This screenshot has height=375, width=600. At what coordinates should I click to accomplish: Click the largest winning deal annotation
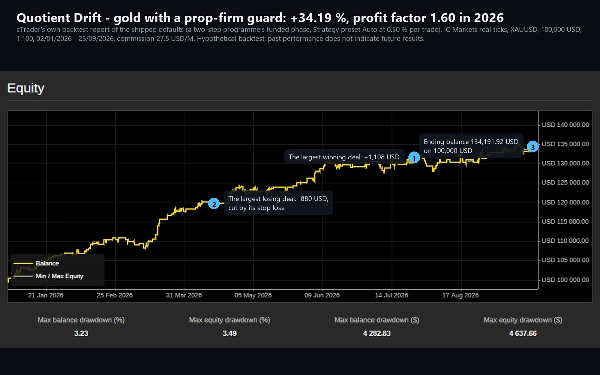tap(344, 157)
